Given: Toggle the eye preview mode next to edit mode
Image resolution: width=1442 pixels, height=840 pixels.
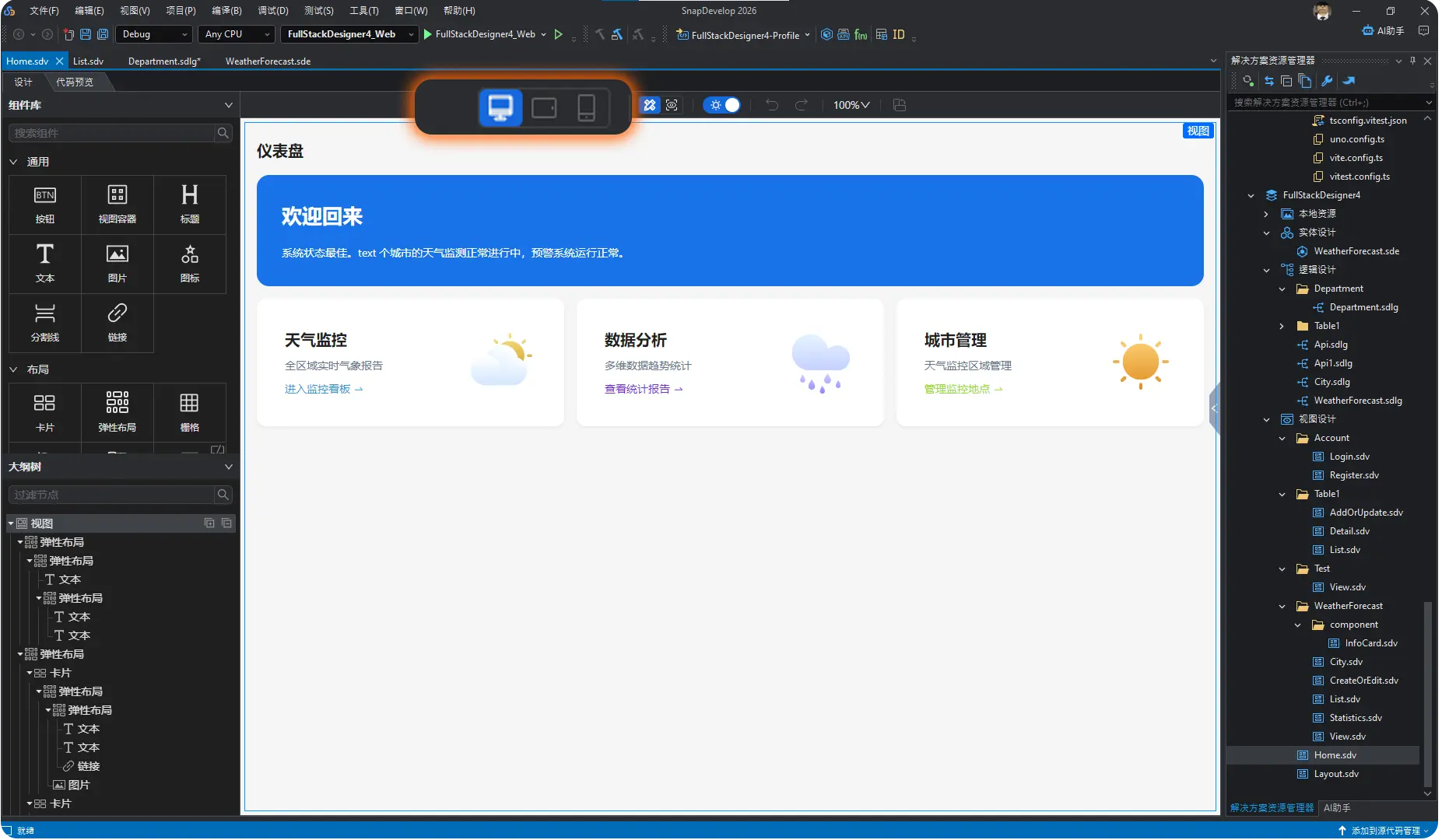Looking at the screenshot, I should (x=672, y=105).
